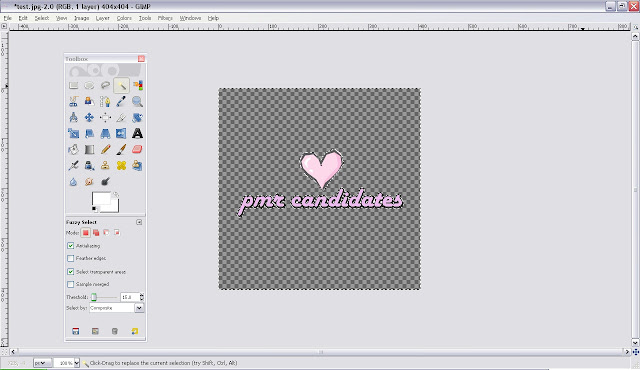Screen dimensions: 640x370
Task: Select the Paintbrush tool
Action: [x=121, y=149]
